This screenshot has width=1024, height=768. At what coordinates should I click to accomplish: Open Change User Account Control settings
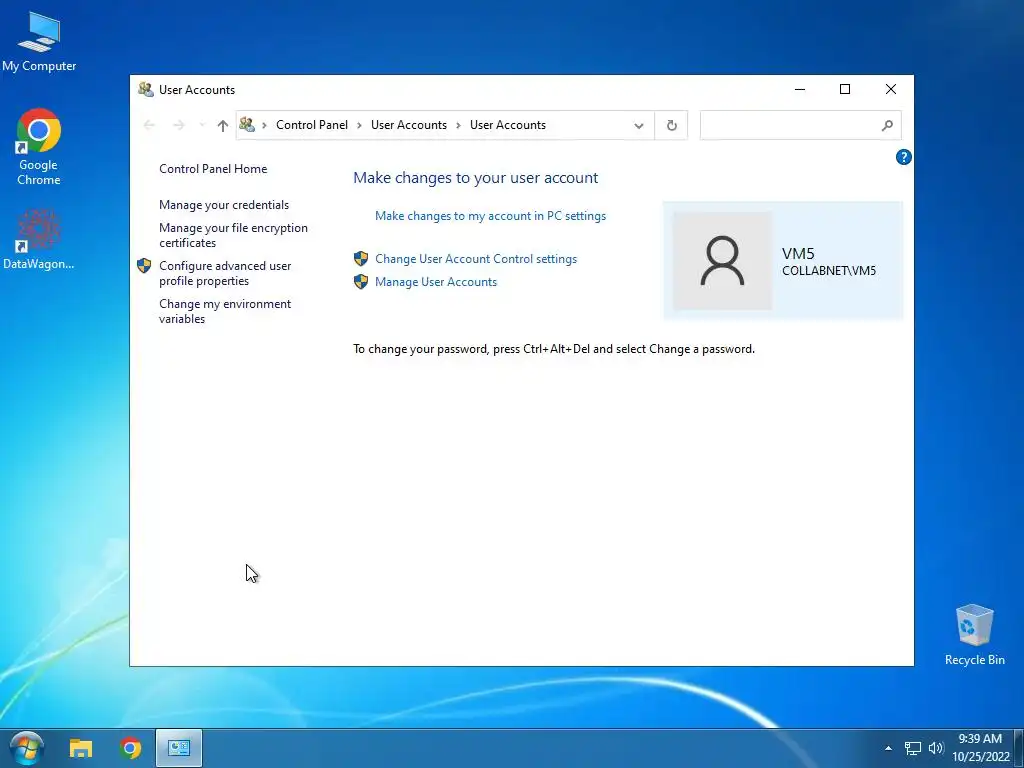pyautogui.click(x=476, y=259)
